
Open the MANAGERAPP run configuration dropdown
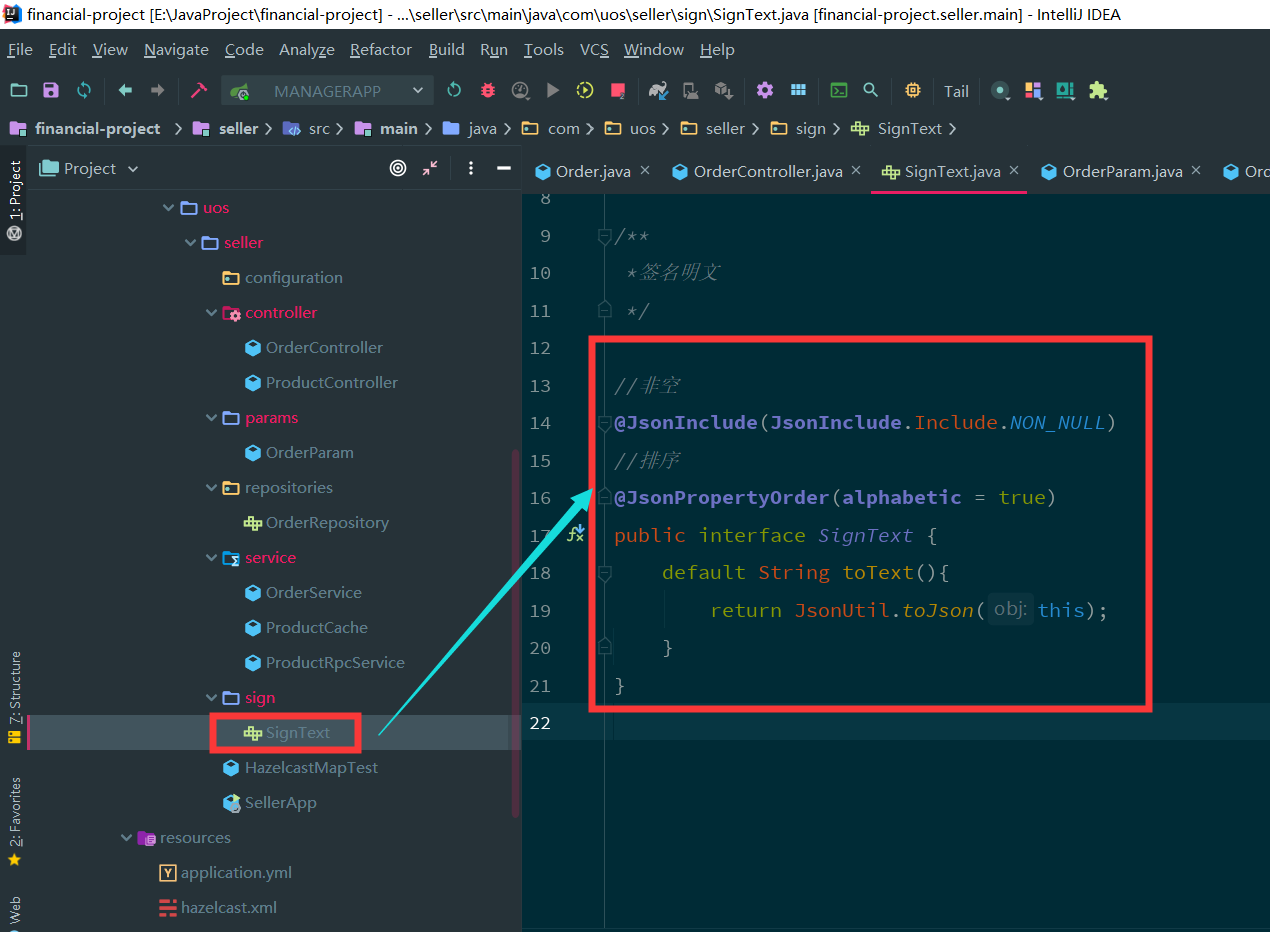tap(327, 91)
